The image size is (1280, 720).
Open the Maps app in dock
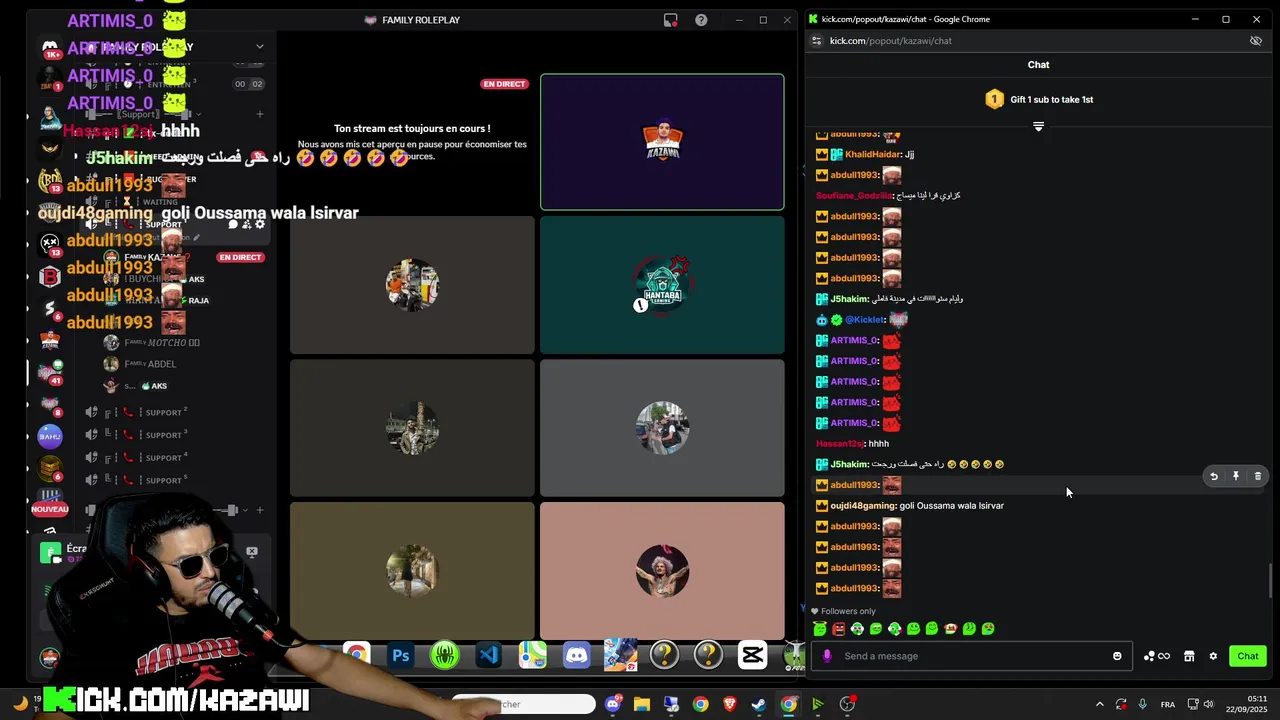[533, 656]
